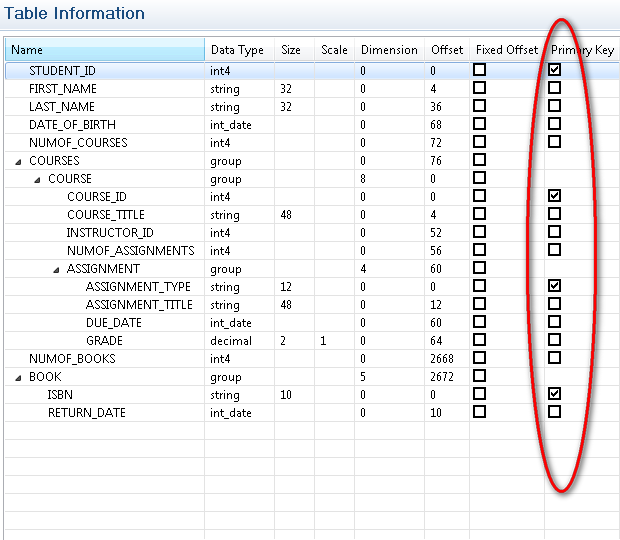Enable Fixed Offset for FIRST_NAME row
Viewport: 620px width, 540px height.
pos(479,89)
